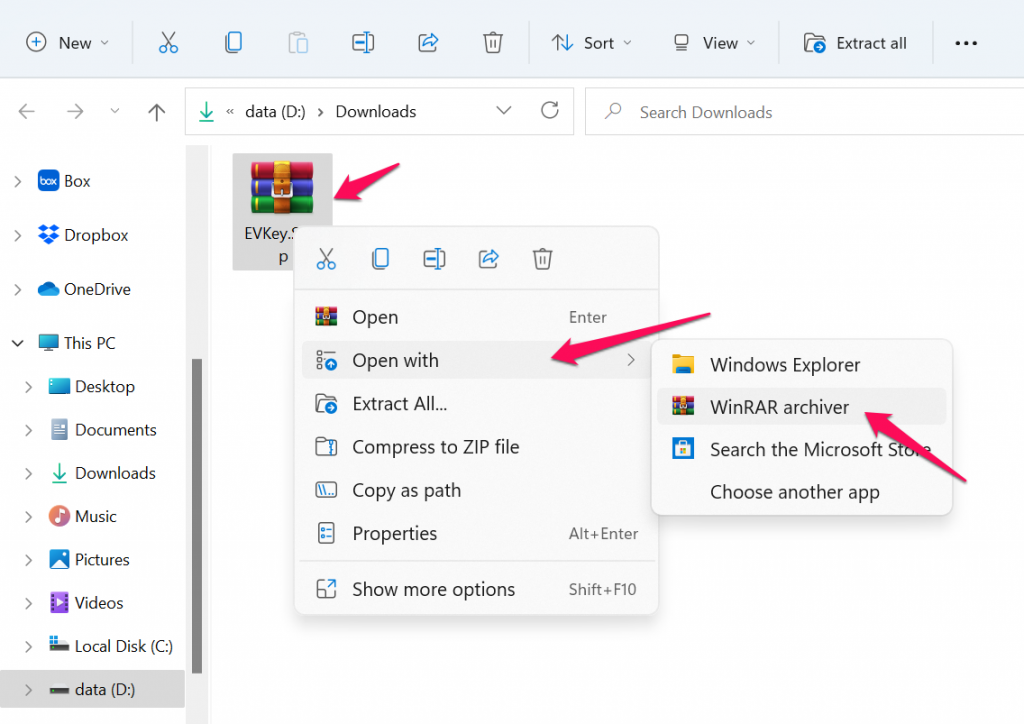Click the Delete icon in context menu
The image size is (1024, 724).
click(x=542, y=259)
